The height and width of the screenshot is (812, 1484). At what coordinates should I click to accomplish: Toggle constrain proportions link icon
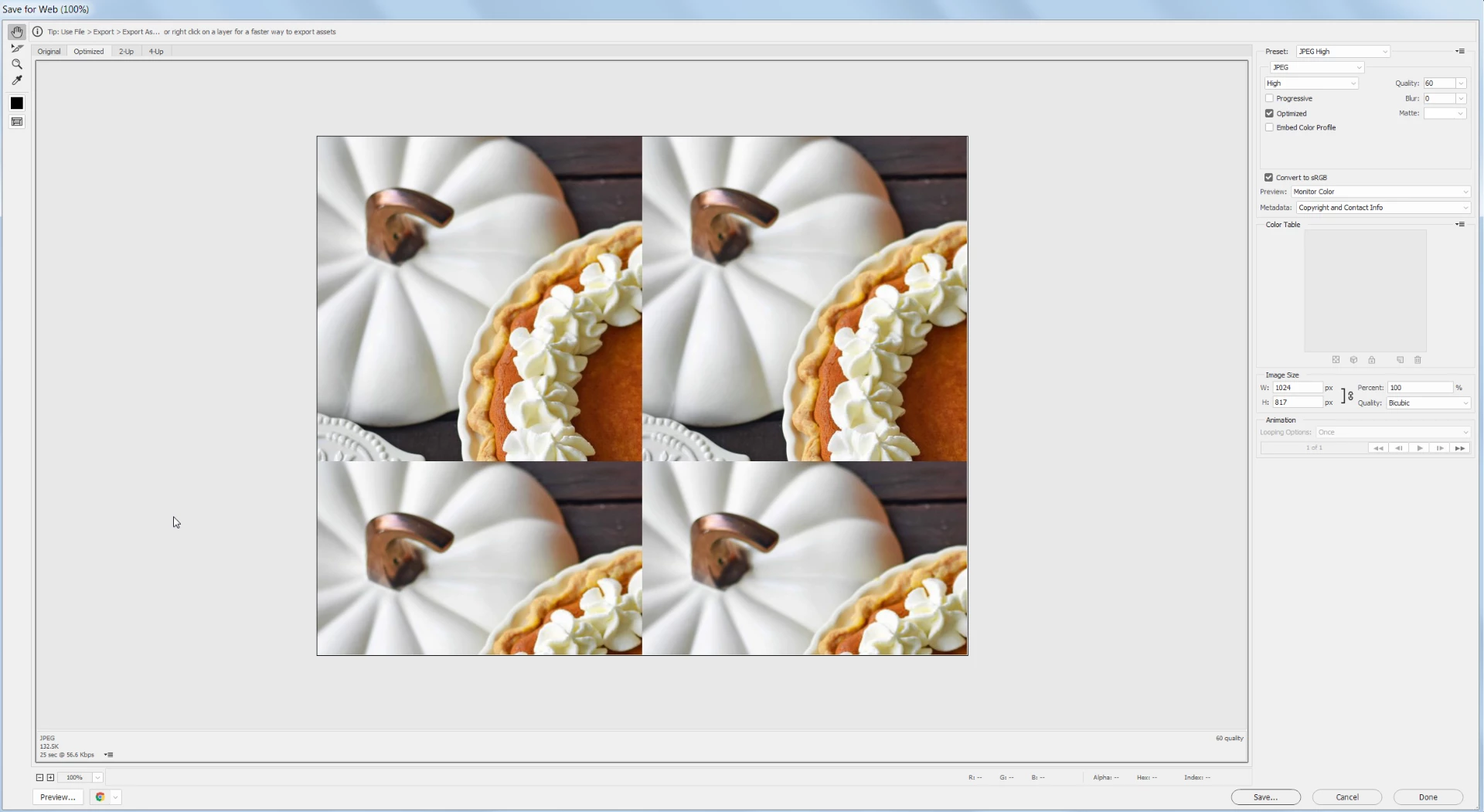1350,396
